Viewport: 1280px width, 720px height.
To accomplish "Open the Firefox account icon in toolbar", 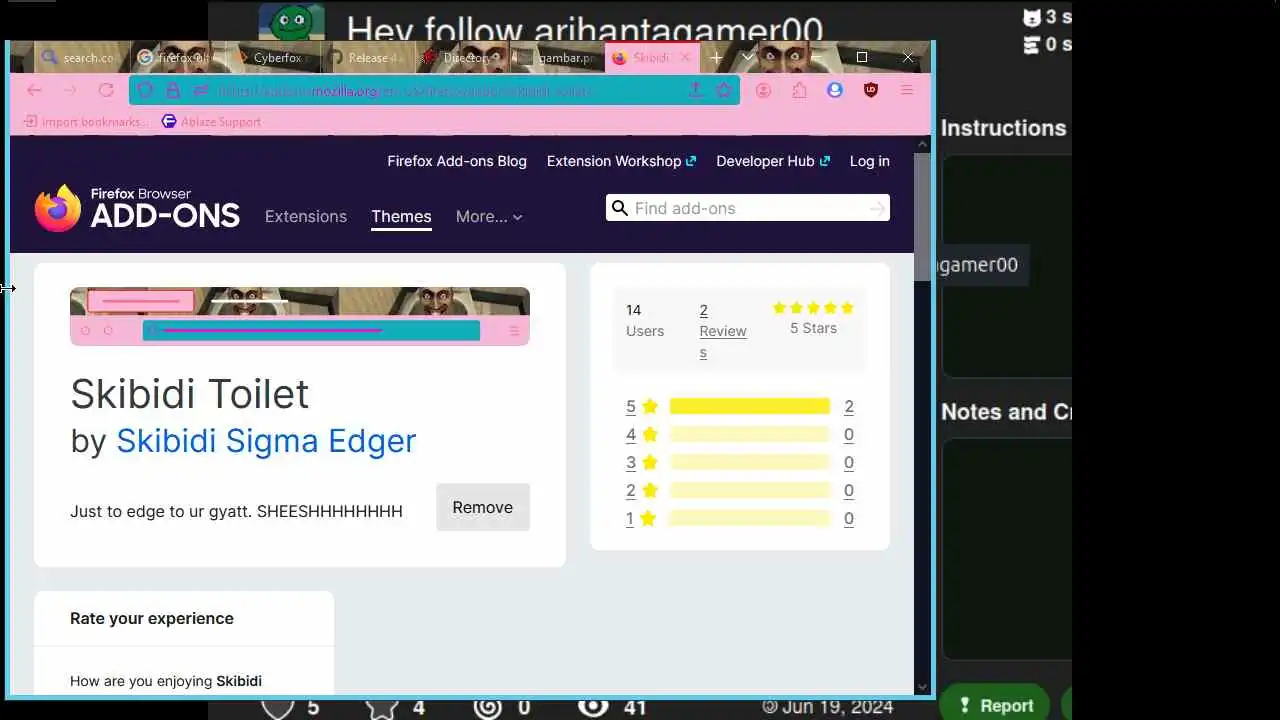I will [764, 90].
